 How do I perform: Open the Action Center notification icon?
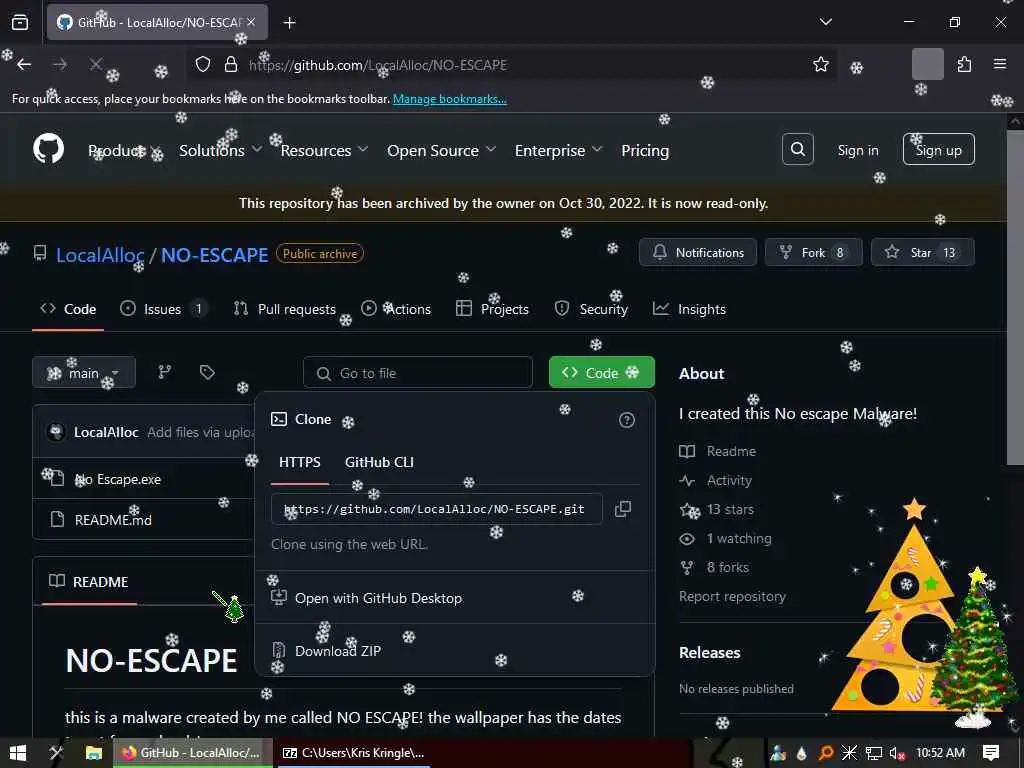coord(991,752)
